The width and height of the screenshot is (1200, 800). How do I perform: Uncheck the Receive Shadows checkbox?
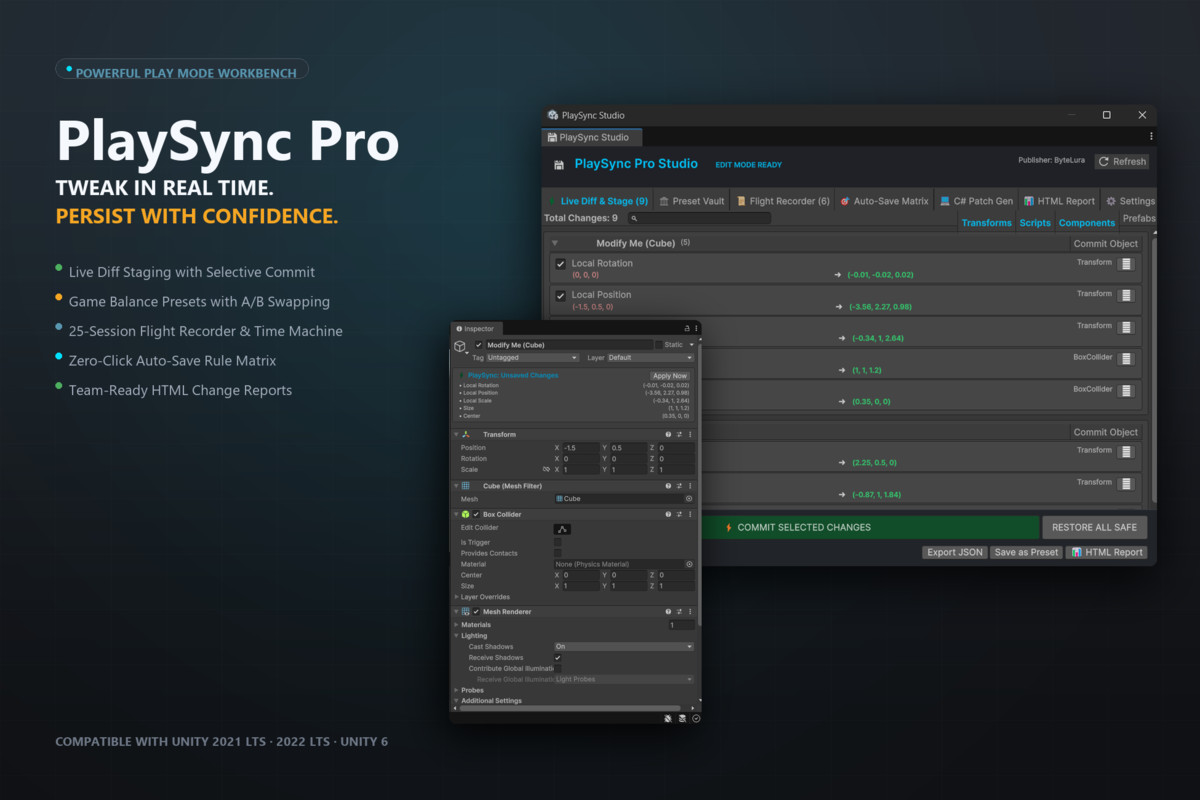(x=558, y=658)
